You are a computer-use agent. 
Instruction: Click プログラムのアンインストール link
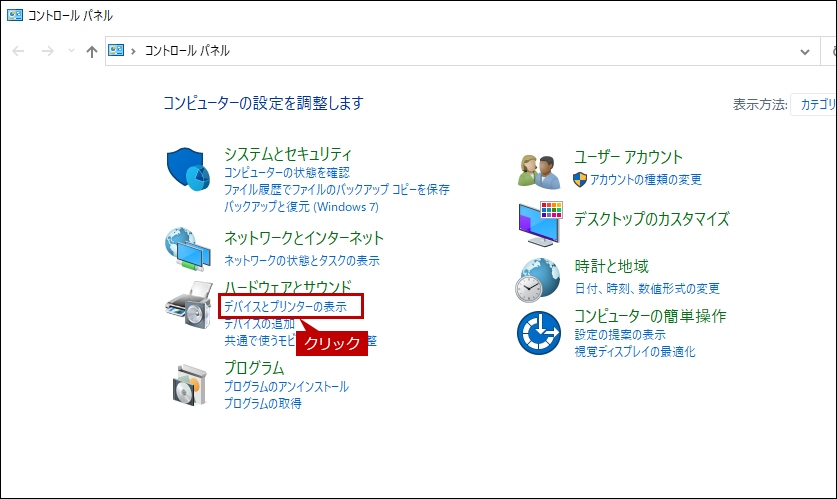[286, 386]
